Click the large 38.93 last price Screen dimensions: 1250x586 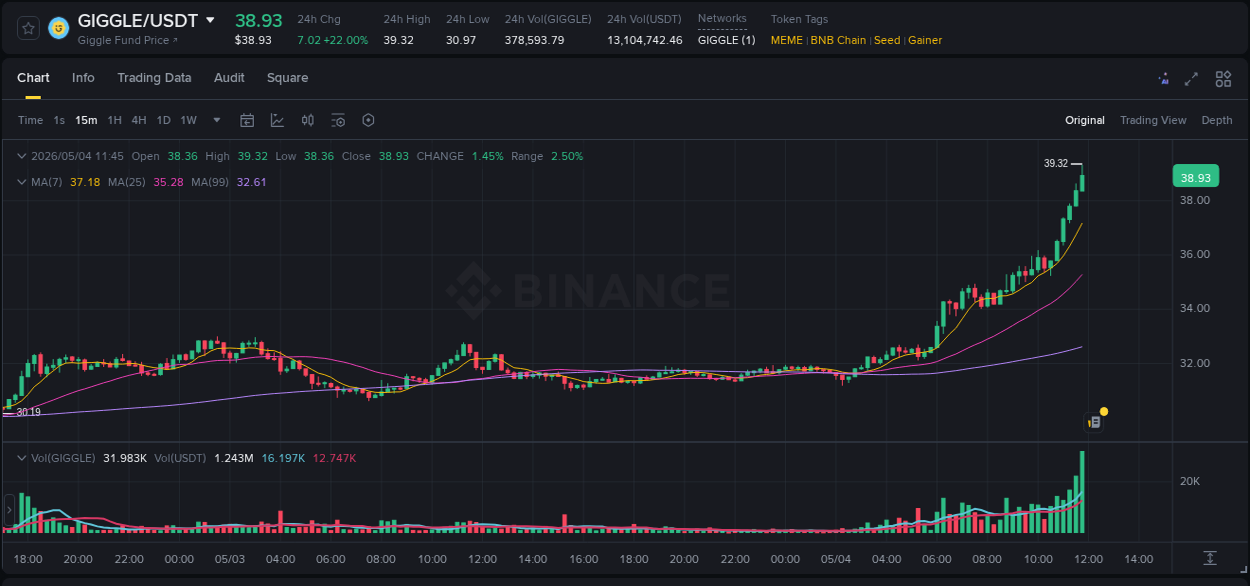click(259, 20)
